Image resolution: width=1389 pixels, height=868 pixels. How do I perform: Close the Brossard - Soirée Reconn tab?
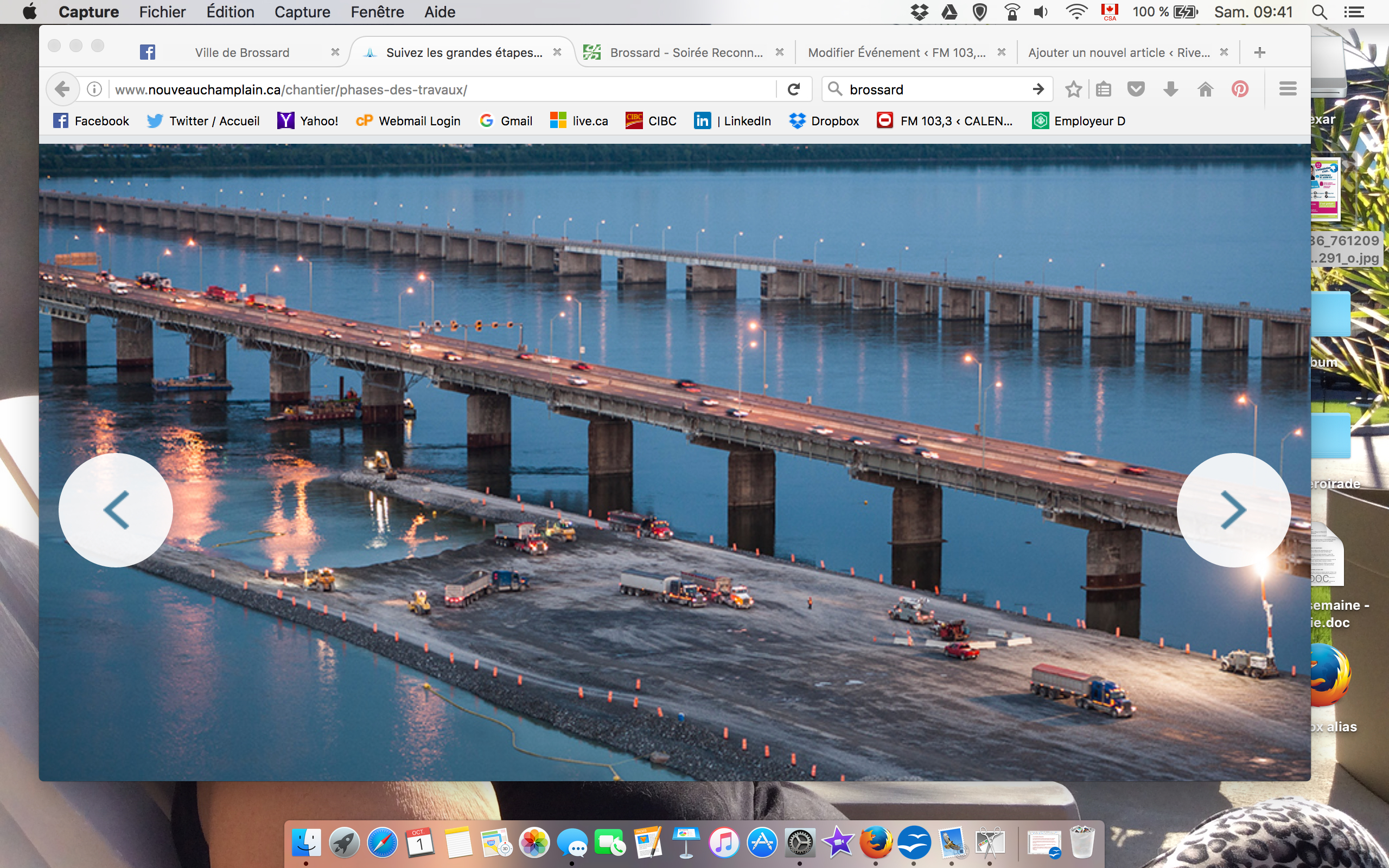click(780, 52)
